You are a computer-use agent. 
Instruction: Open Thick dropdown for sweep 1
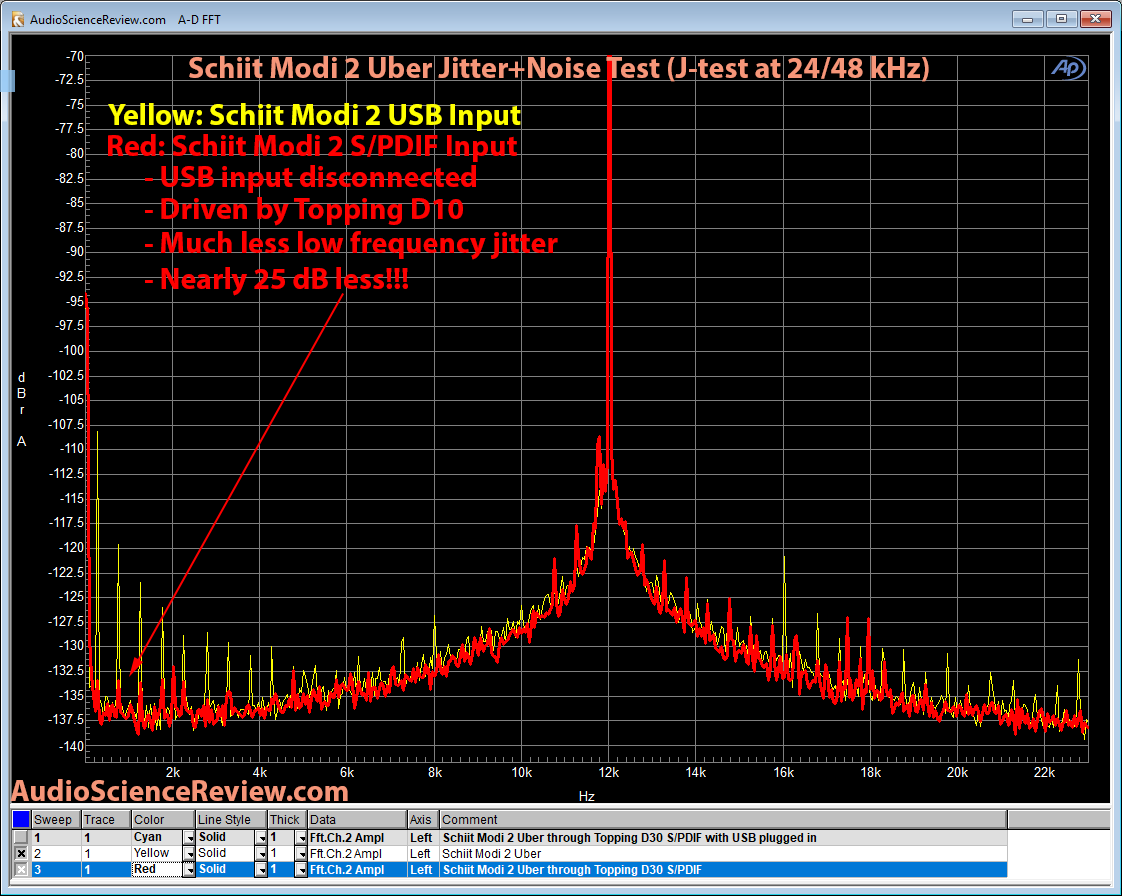coord(301,837)
